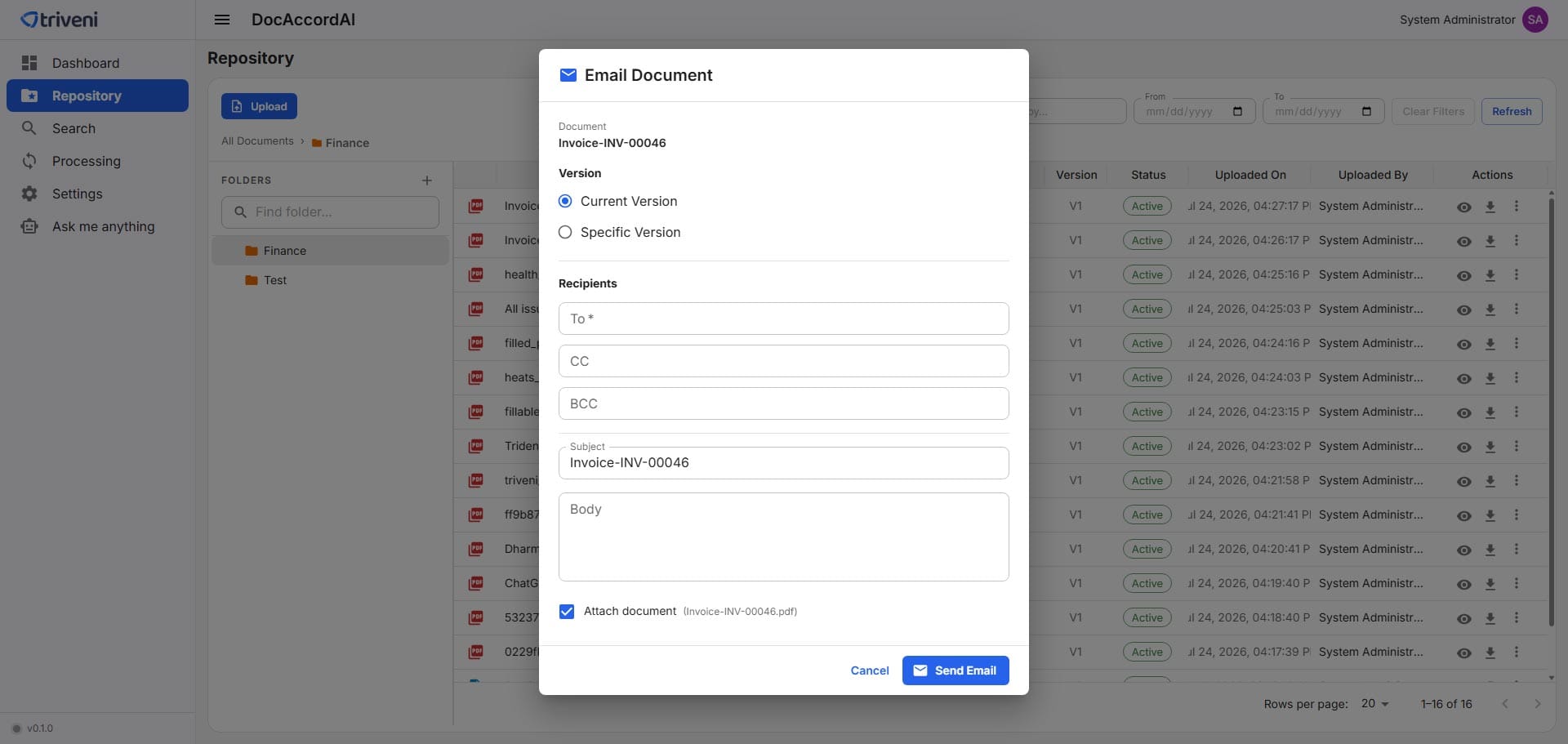Click the Ask me anything robot icon
Image resolution: width=1568 pixels, height=744 pixels.
tap(29, 226)
